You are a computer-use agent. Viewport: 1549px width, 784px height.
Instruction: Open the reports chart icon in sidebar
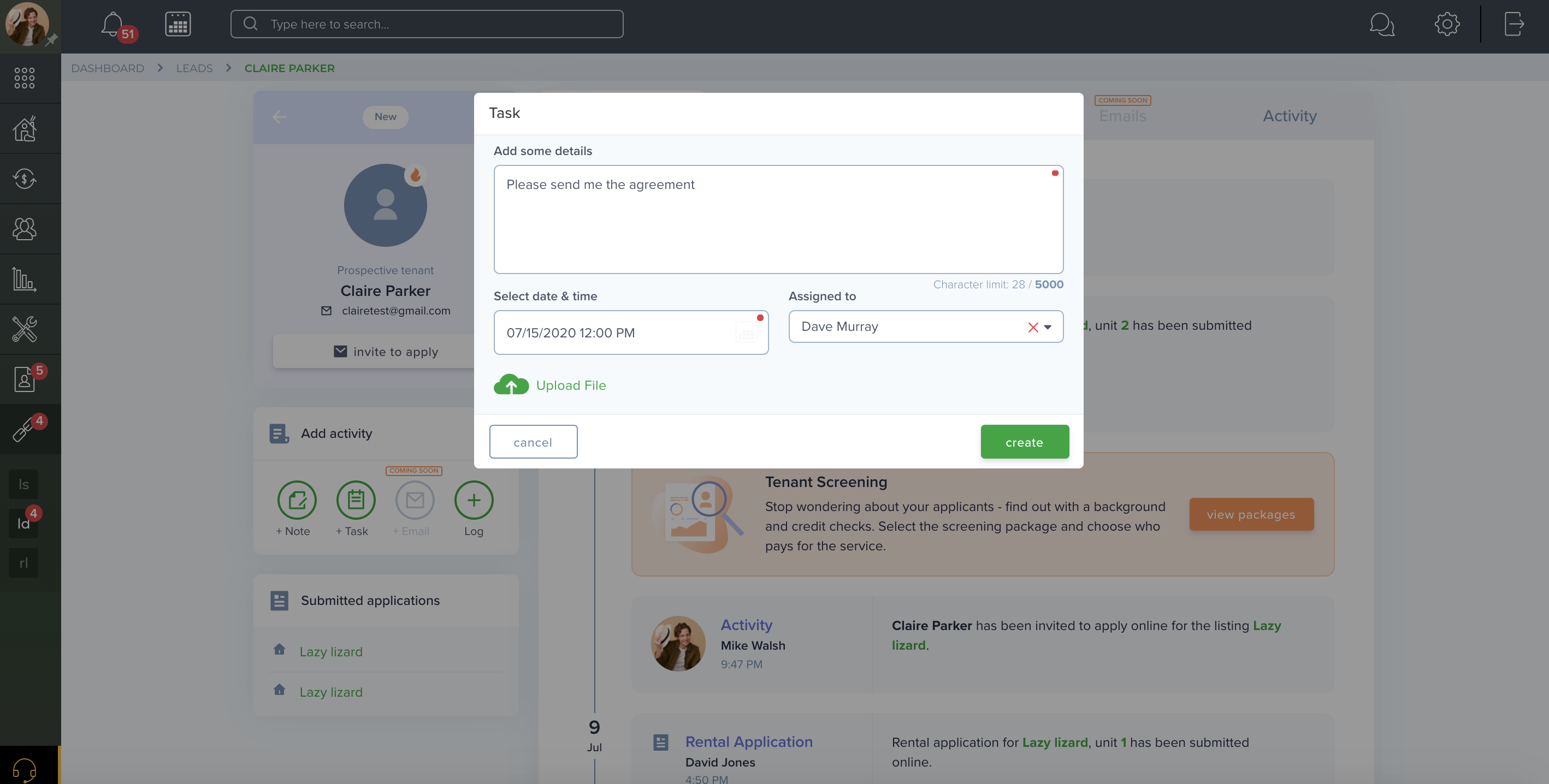(25, 279)
